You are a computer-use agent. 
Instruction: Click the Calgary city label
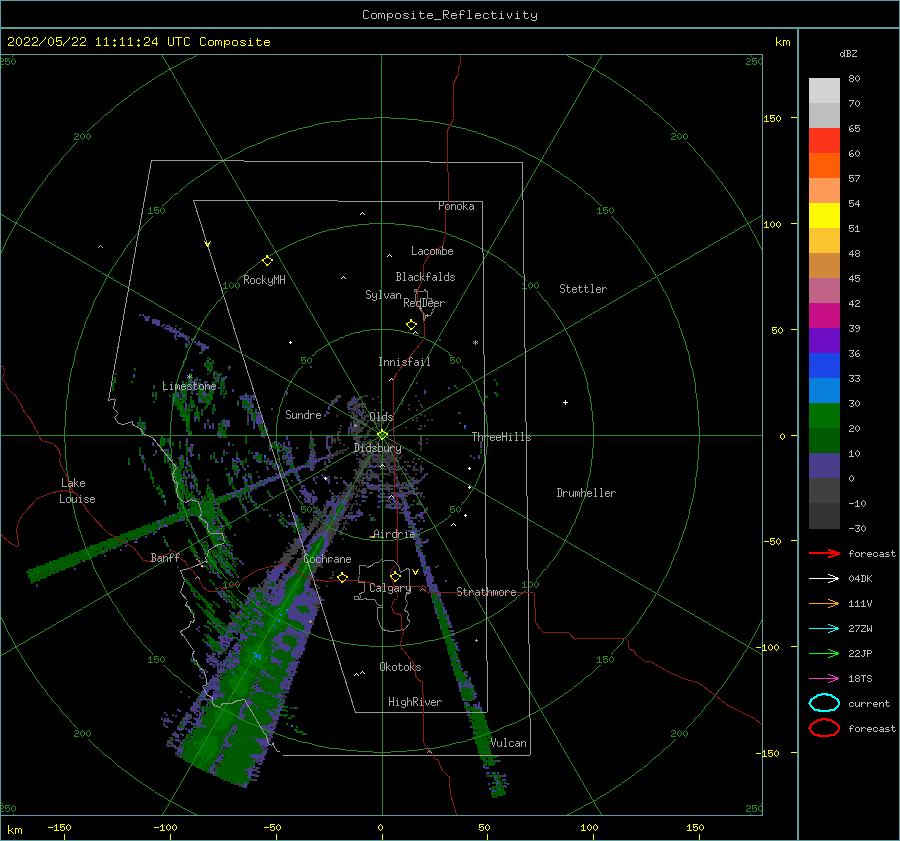pyautogui.click(x=390, y=588)
